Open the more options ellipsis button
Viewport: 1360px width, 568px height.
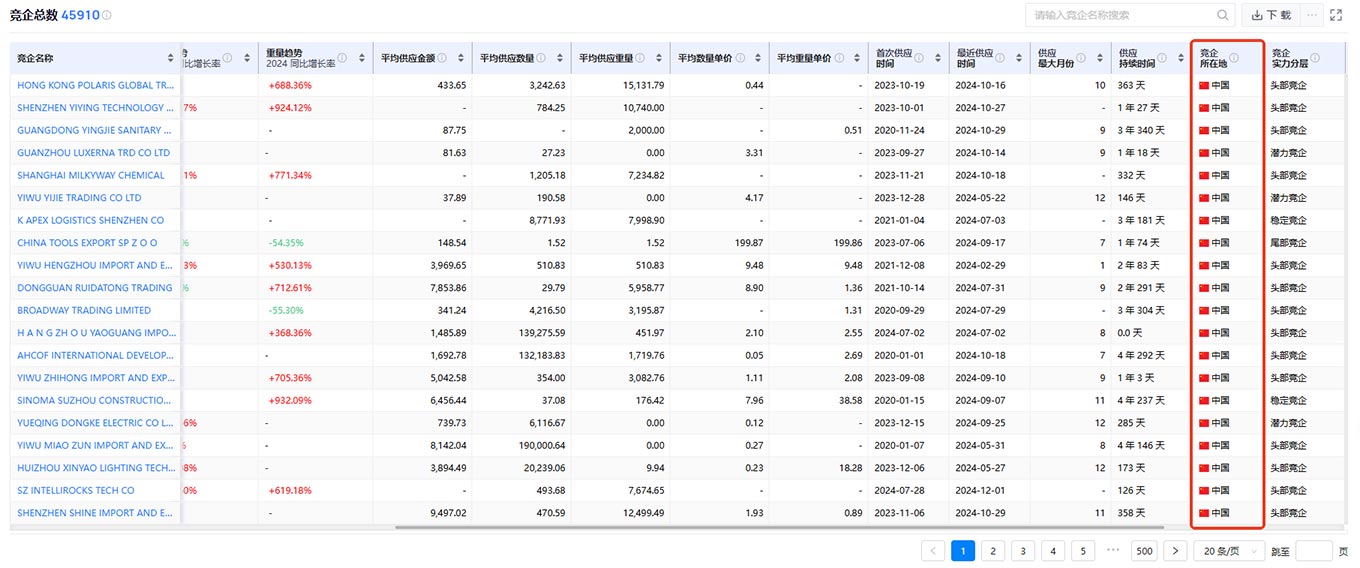(1312, 15)
